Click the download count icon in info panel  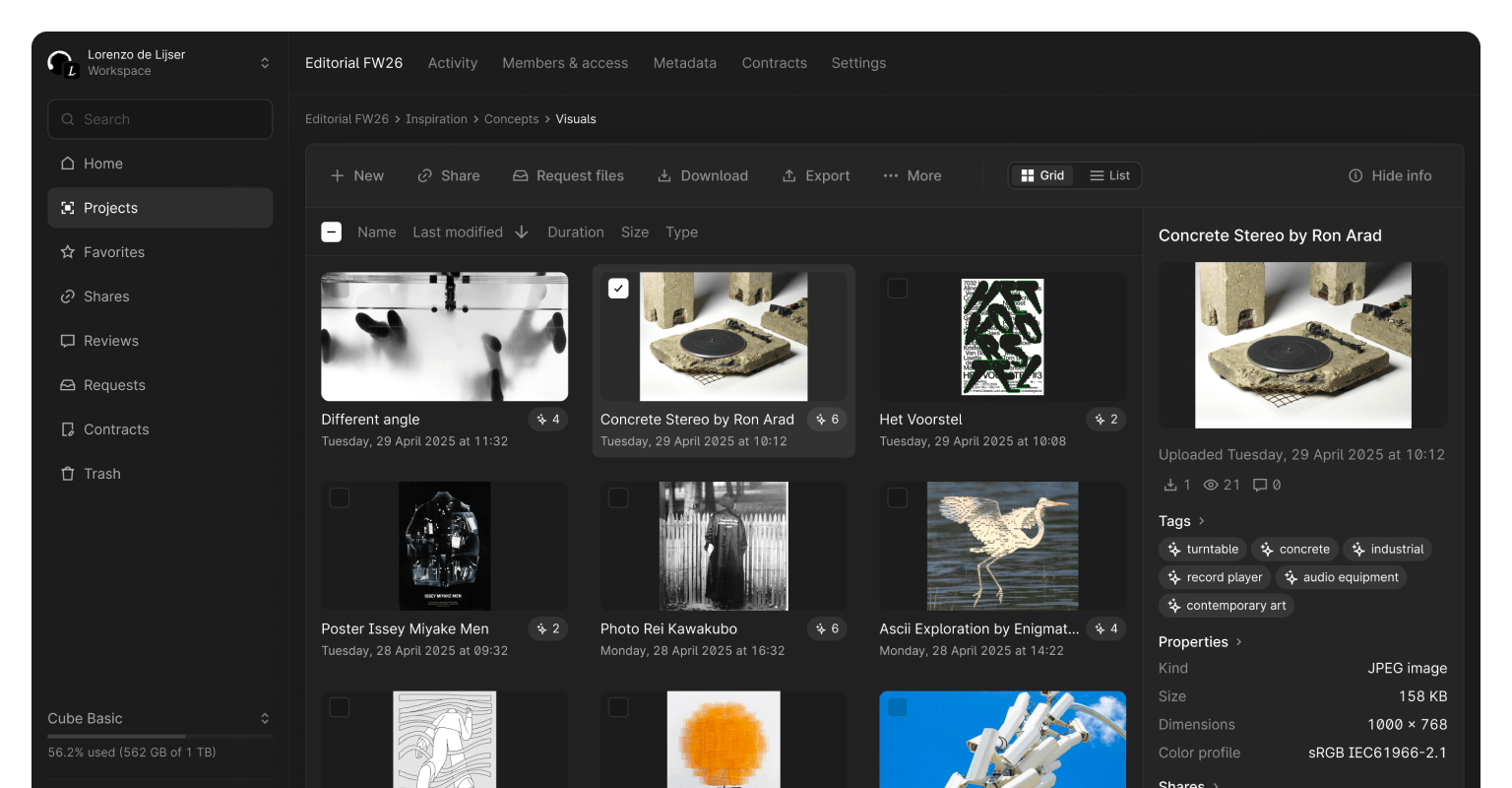[x=1170, y=485]
